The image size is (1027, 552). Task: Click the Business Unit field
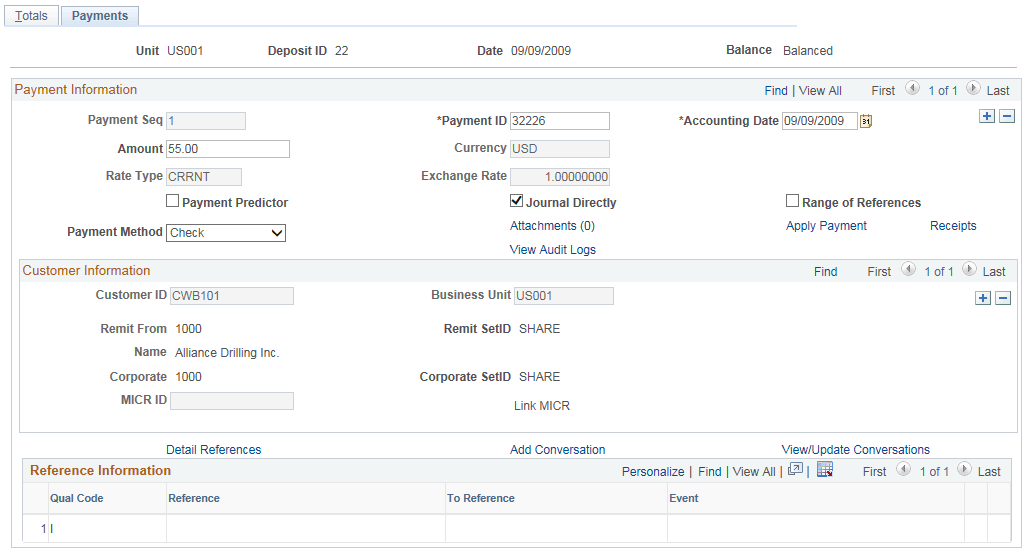click(564, 296)
